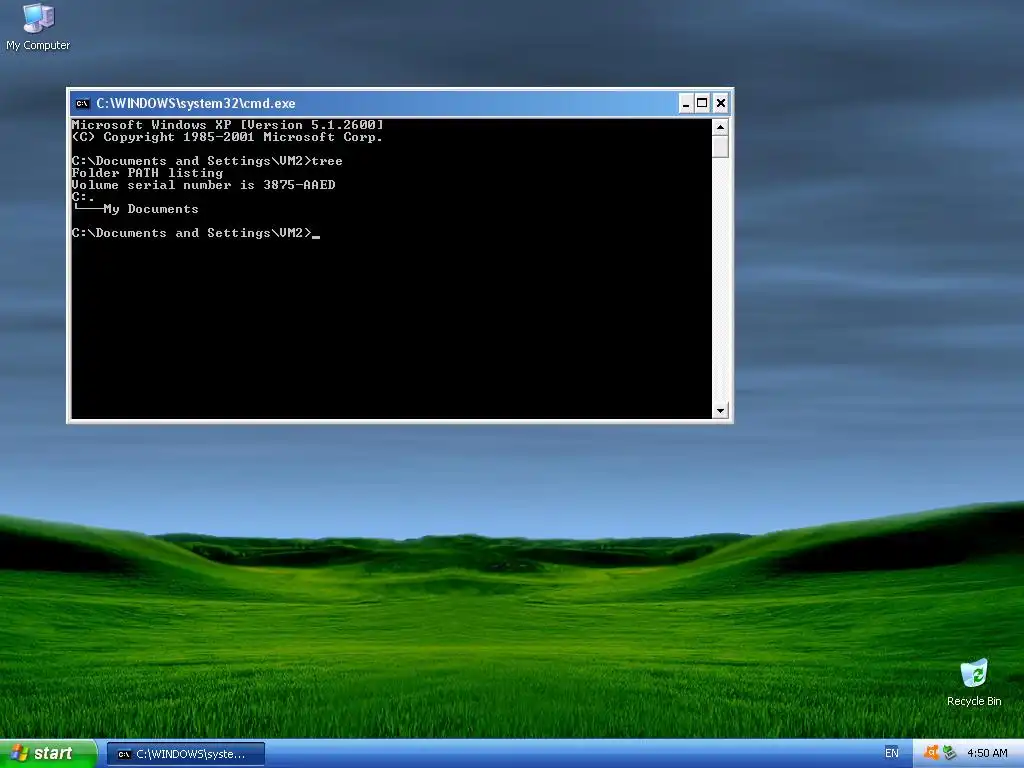Minimize the cmd.exe window
The image size is (1024, 768).
pos(686,103)
